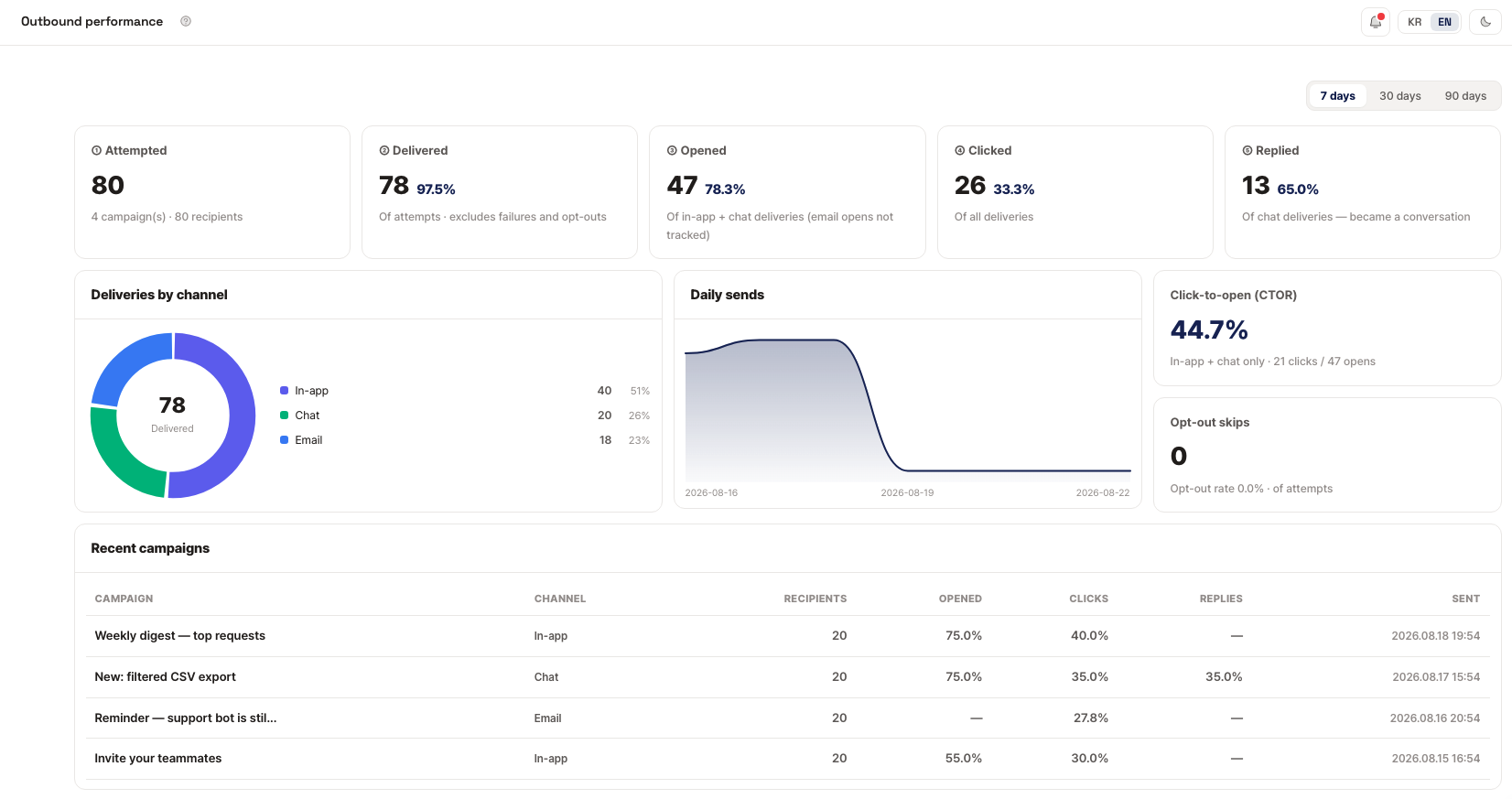Screen dimensions: 1512x799
Task: Click the Opened rate 78.3%
Action: click(x=725, y=189)
